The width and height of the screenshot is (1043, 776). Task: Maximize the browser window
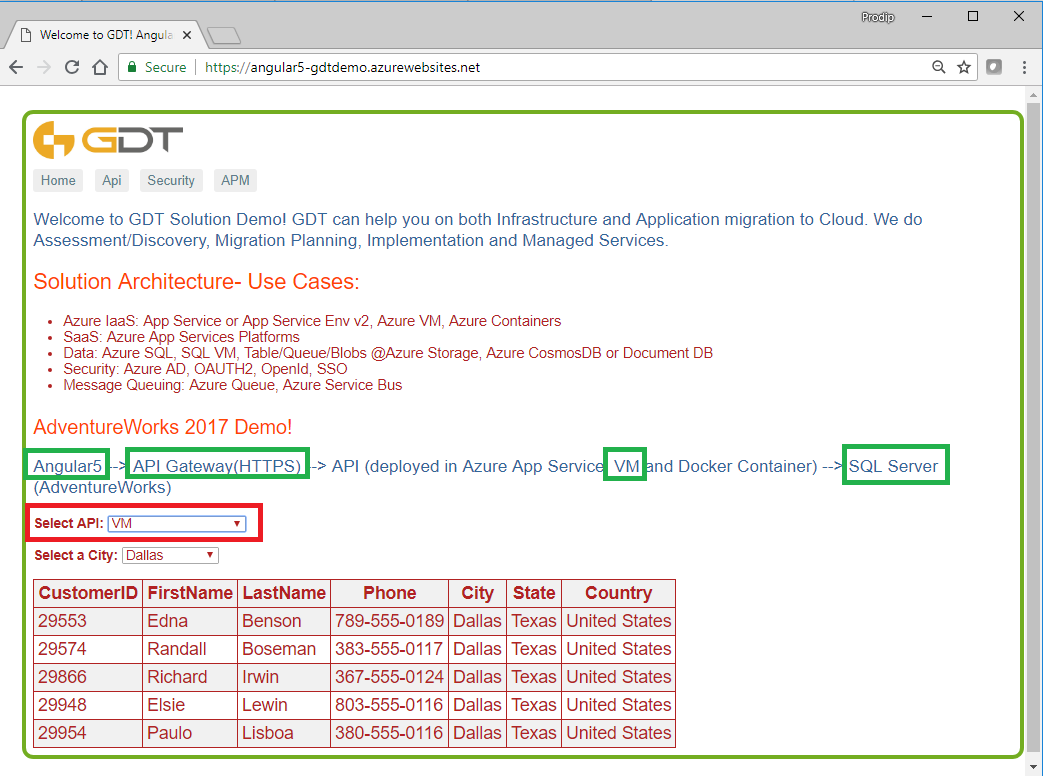click(972, 17)
